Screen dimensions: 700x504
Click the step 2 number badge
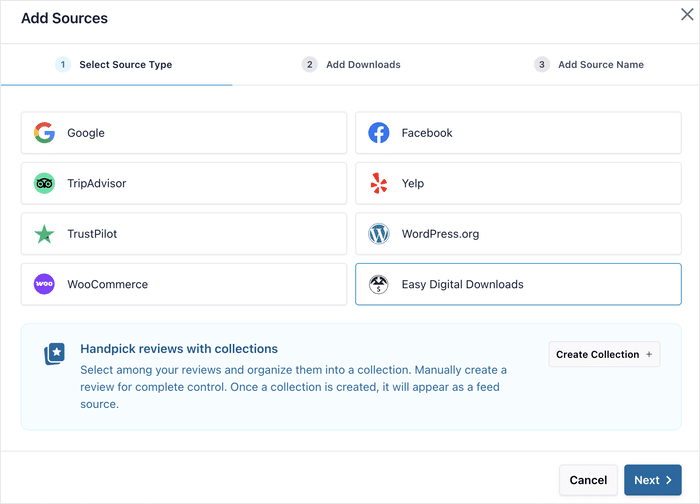click(x=309, y=65)
